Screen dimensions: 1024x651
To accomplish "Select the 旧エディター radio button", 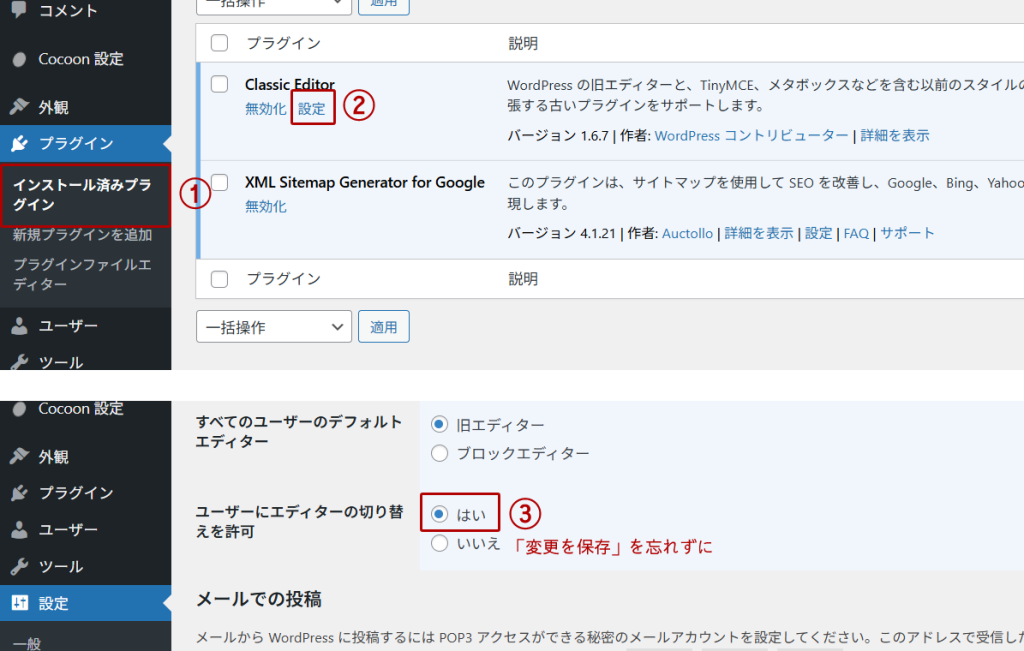I will (440, 424).
